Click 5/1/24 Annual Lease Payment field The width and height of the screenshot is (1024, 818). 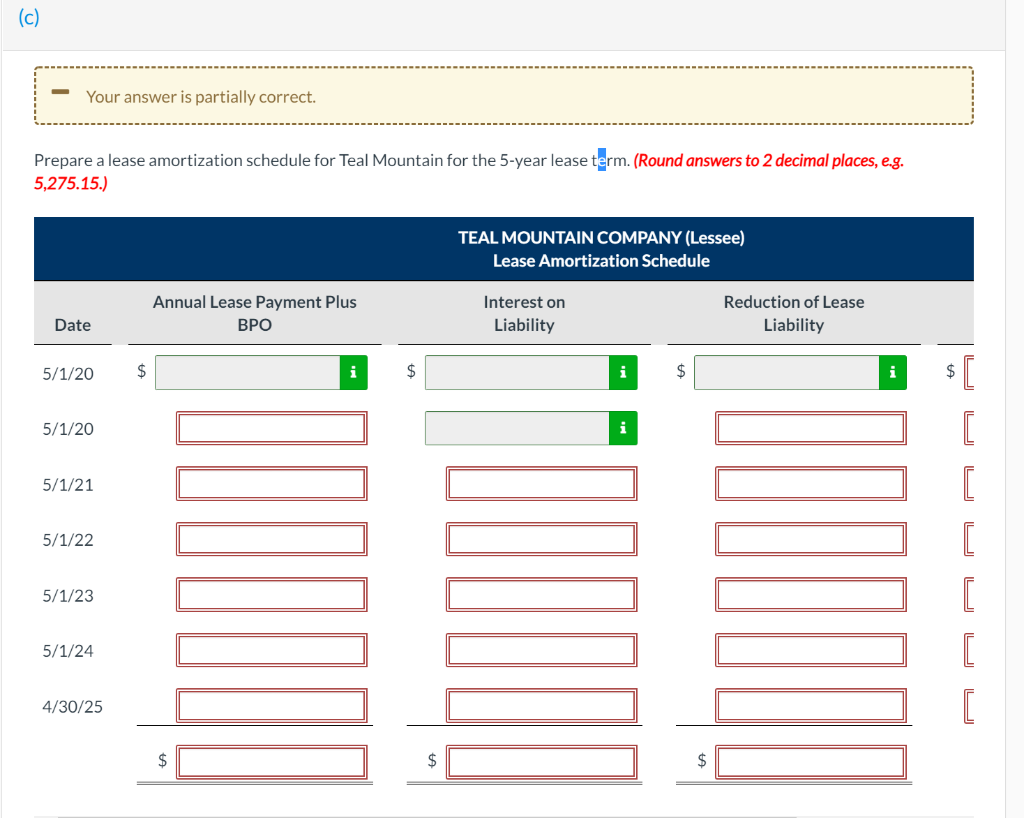coord(272,650)
